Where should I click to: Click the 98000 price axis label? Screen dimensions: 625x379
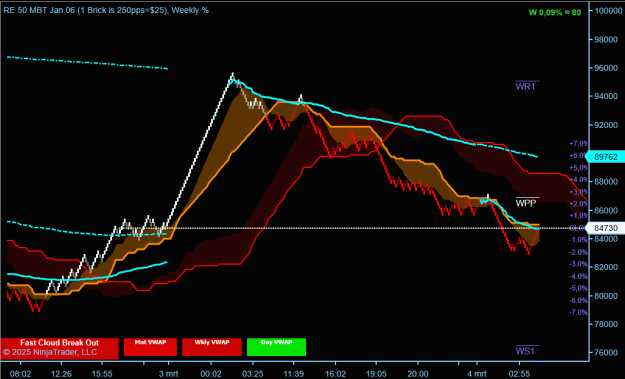click(x=606, y=39)
